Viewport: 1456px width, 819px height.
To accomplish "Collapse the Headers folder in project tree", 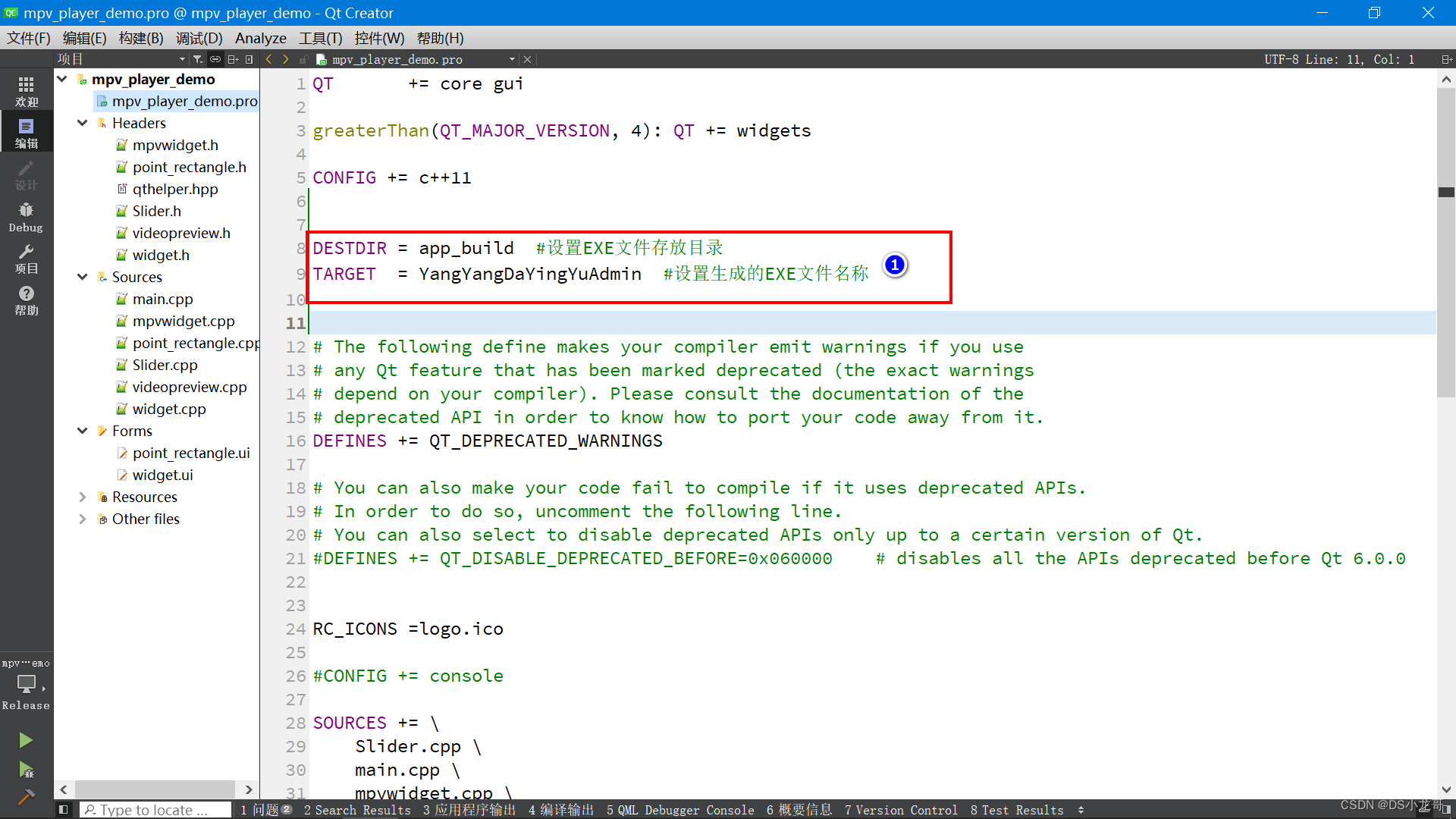I will 82,123.
